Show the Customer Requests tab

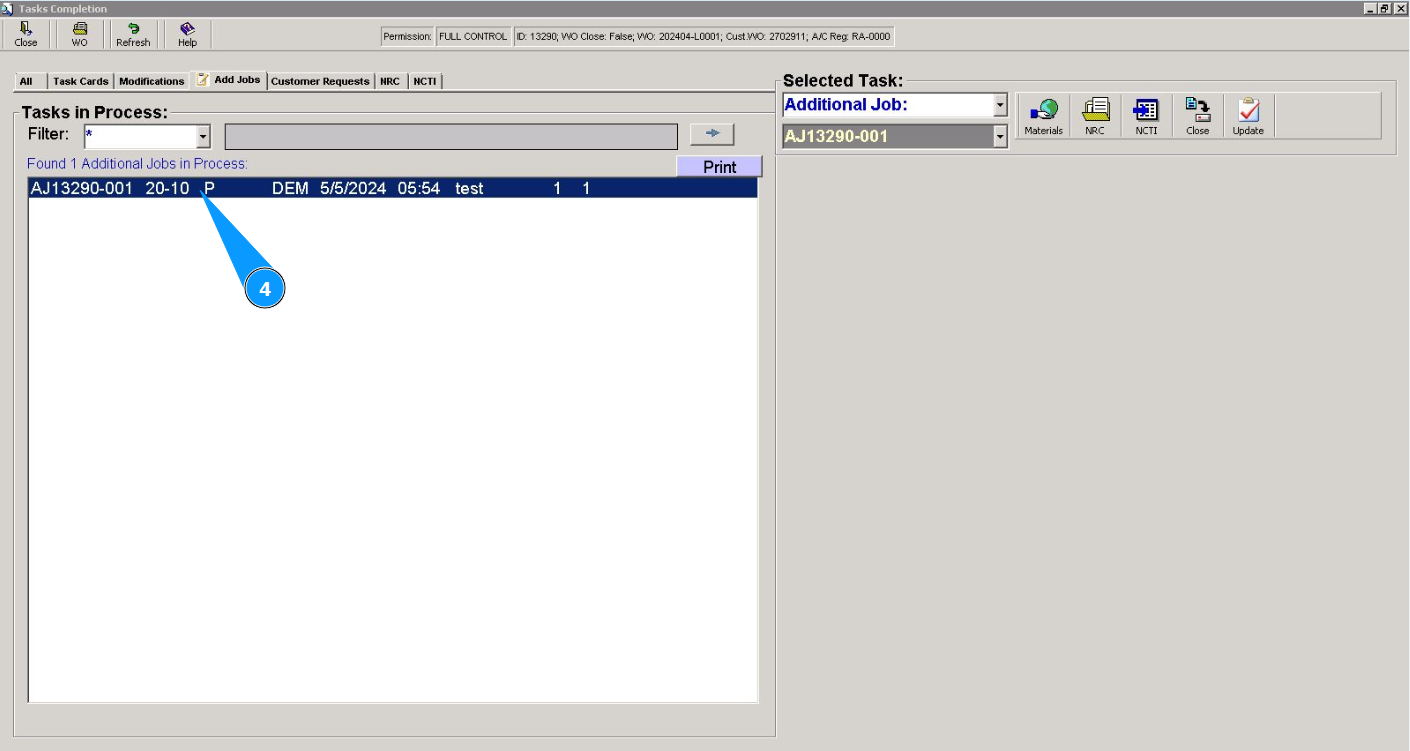tap(320, 81)
